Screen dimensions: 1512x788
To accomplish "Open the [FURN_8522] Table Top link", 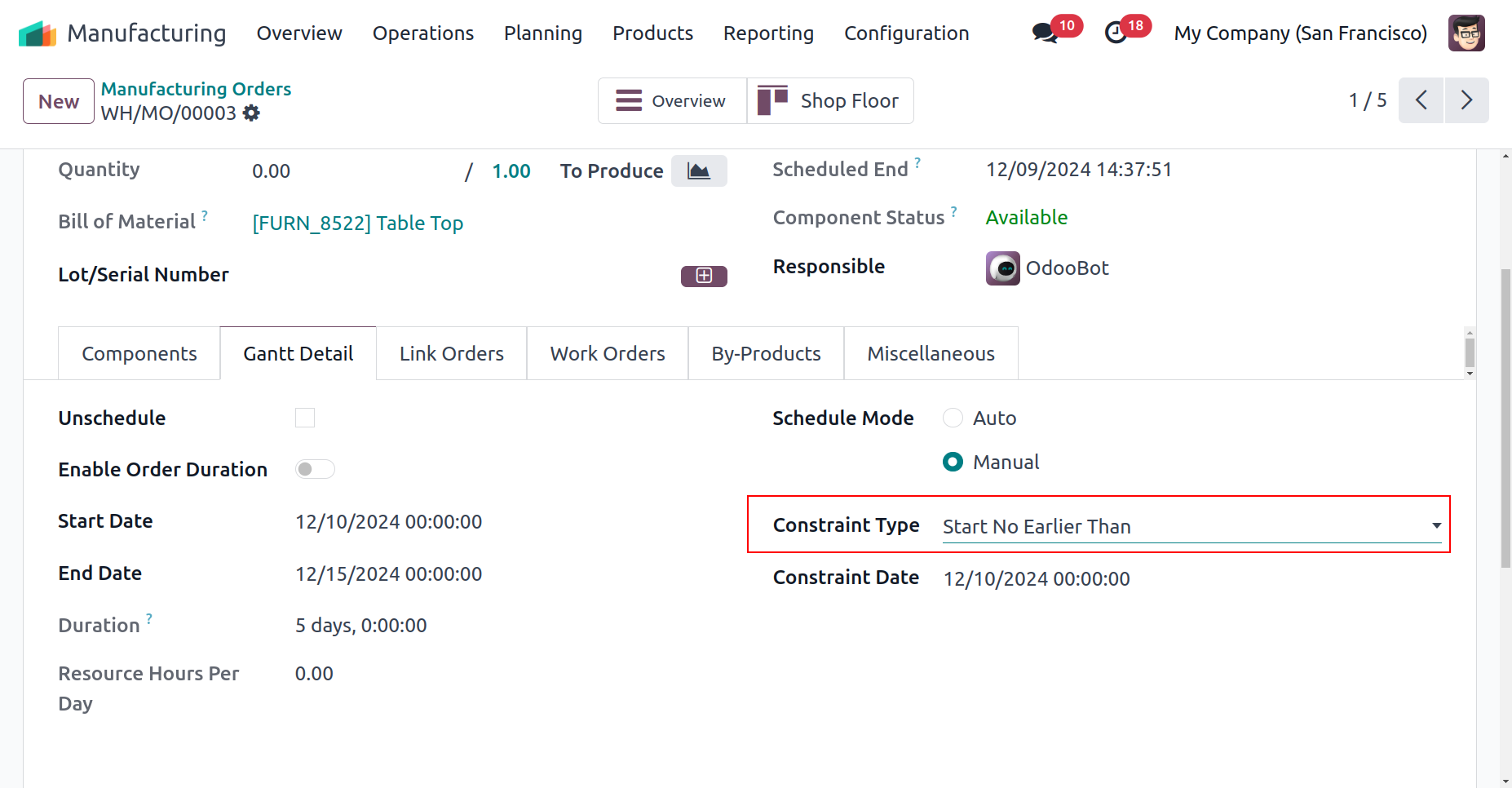I will (x=358, y=223).
